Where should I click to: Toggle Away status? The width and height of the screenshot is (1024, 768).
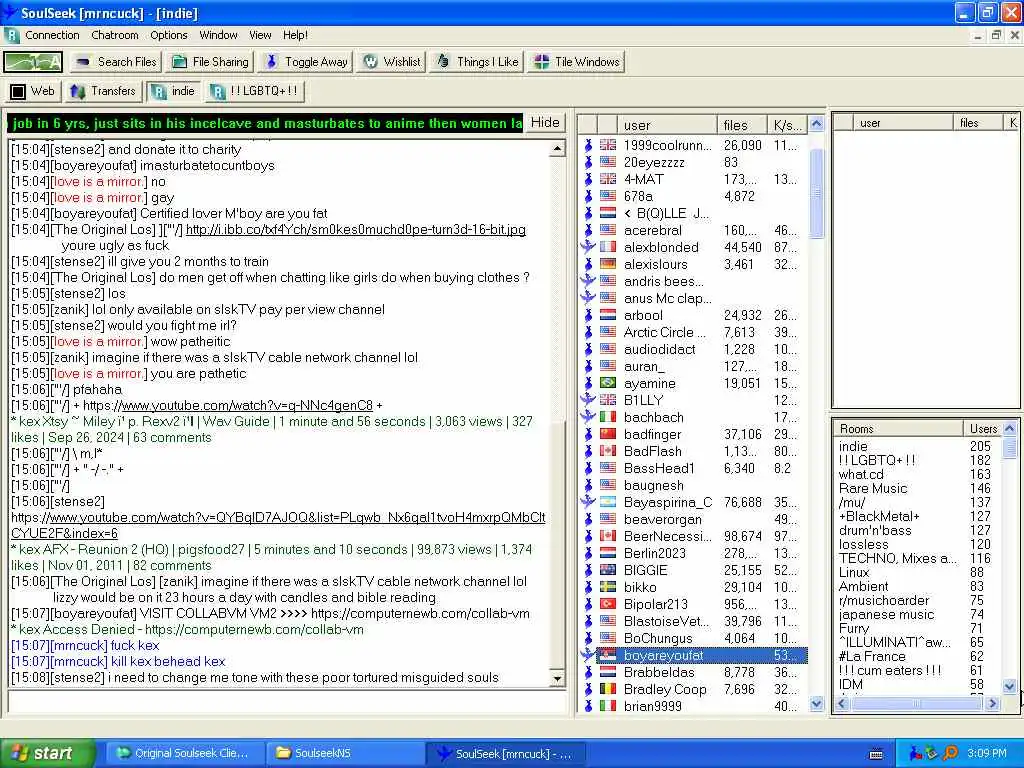(x=307, y=62)
